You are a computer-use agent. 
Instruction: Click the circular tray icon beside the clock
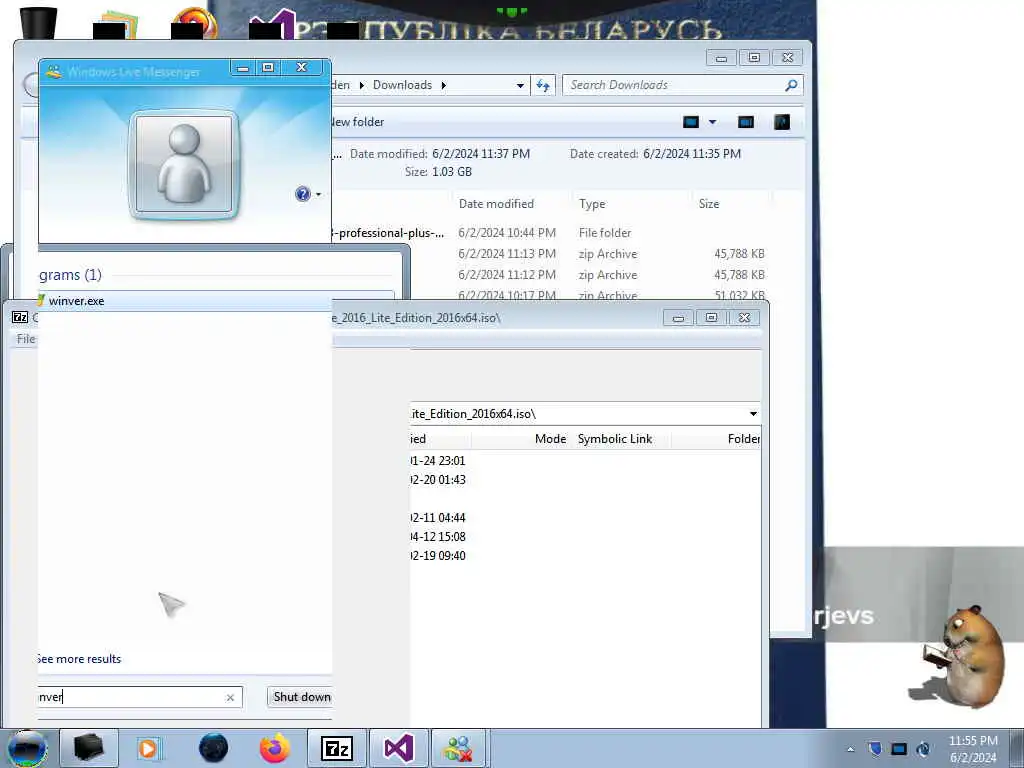point(923,749)
